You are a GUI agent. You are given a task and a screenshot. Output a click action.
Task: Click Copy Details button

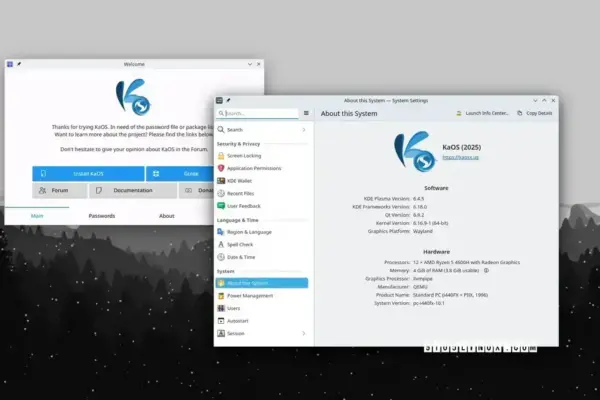(x=535, y=113)
